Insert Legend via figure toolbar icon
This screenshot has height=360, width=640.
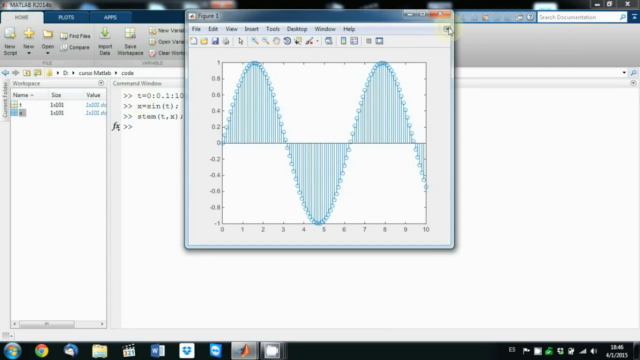tap(354, 41)
